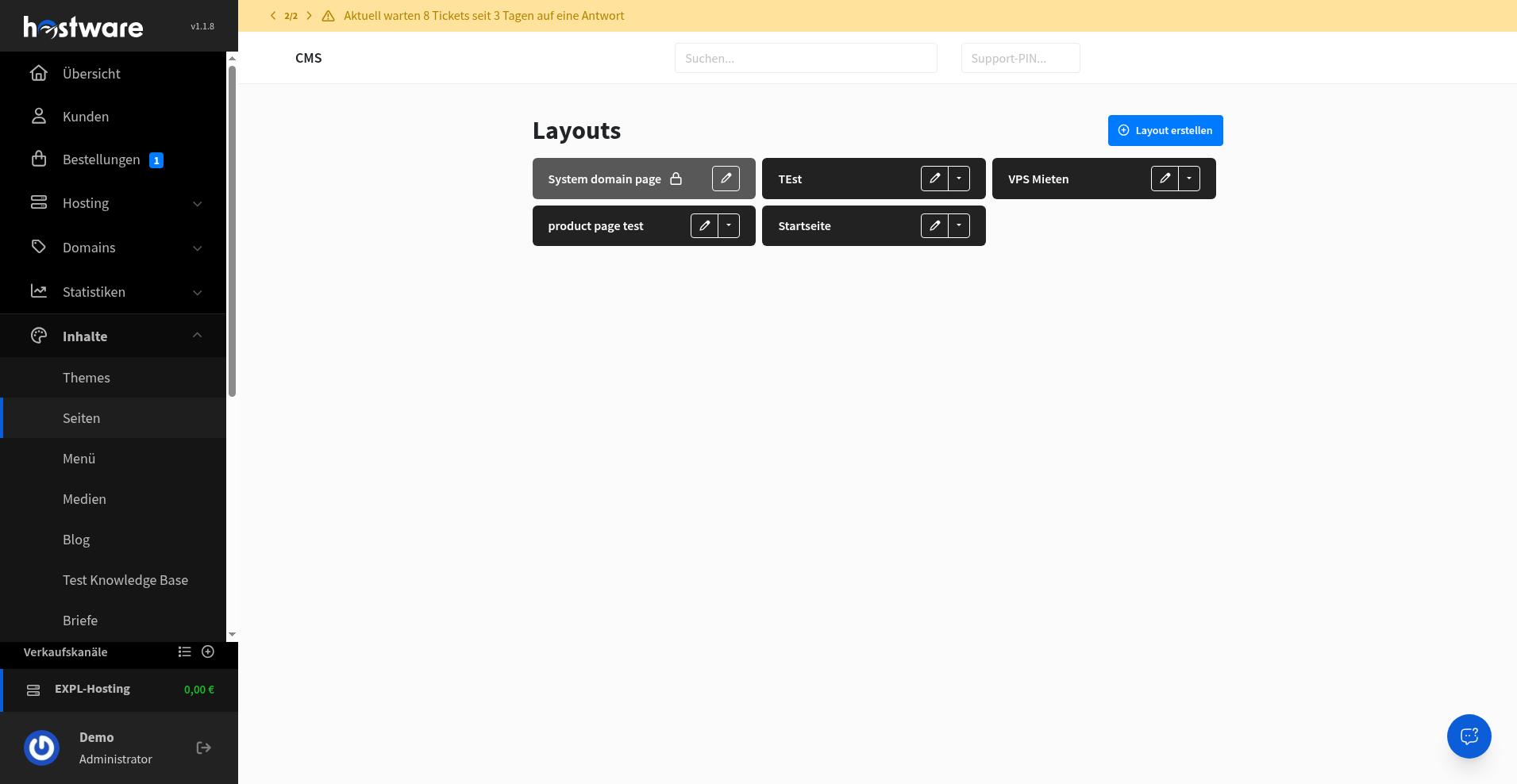Image resolution: width=1517 pixels, height=784 pixels.
Task: Click the ticket waiting notification text
Action: tap(484, 16)
